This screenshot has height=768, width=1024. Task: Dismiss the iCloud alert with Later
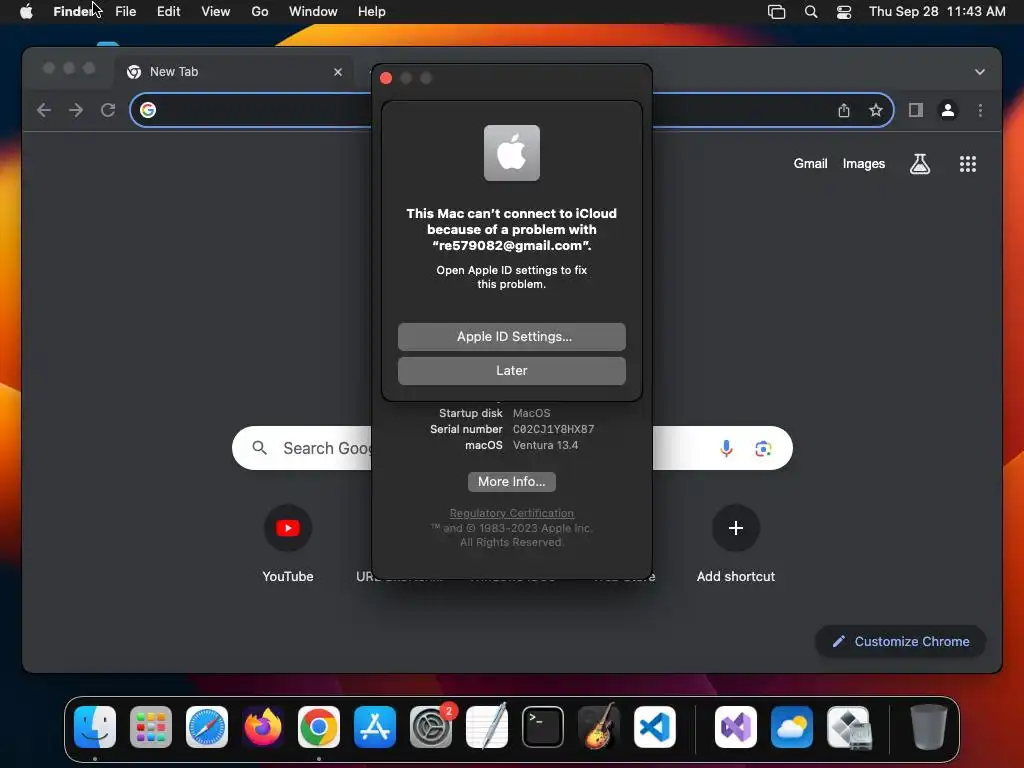click(511, 370)
